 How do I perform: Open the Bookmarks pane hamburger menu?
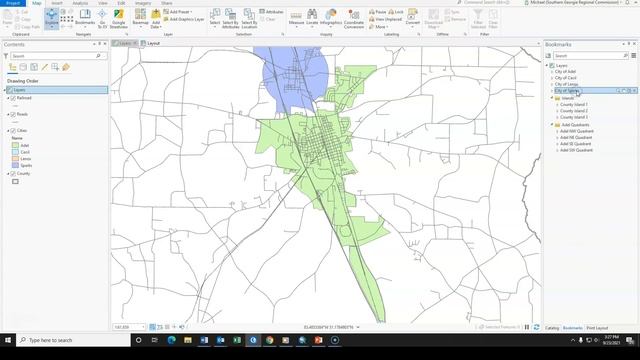click(x=633, y=56)
